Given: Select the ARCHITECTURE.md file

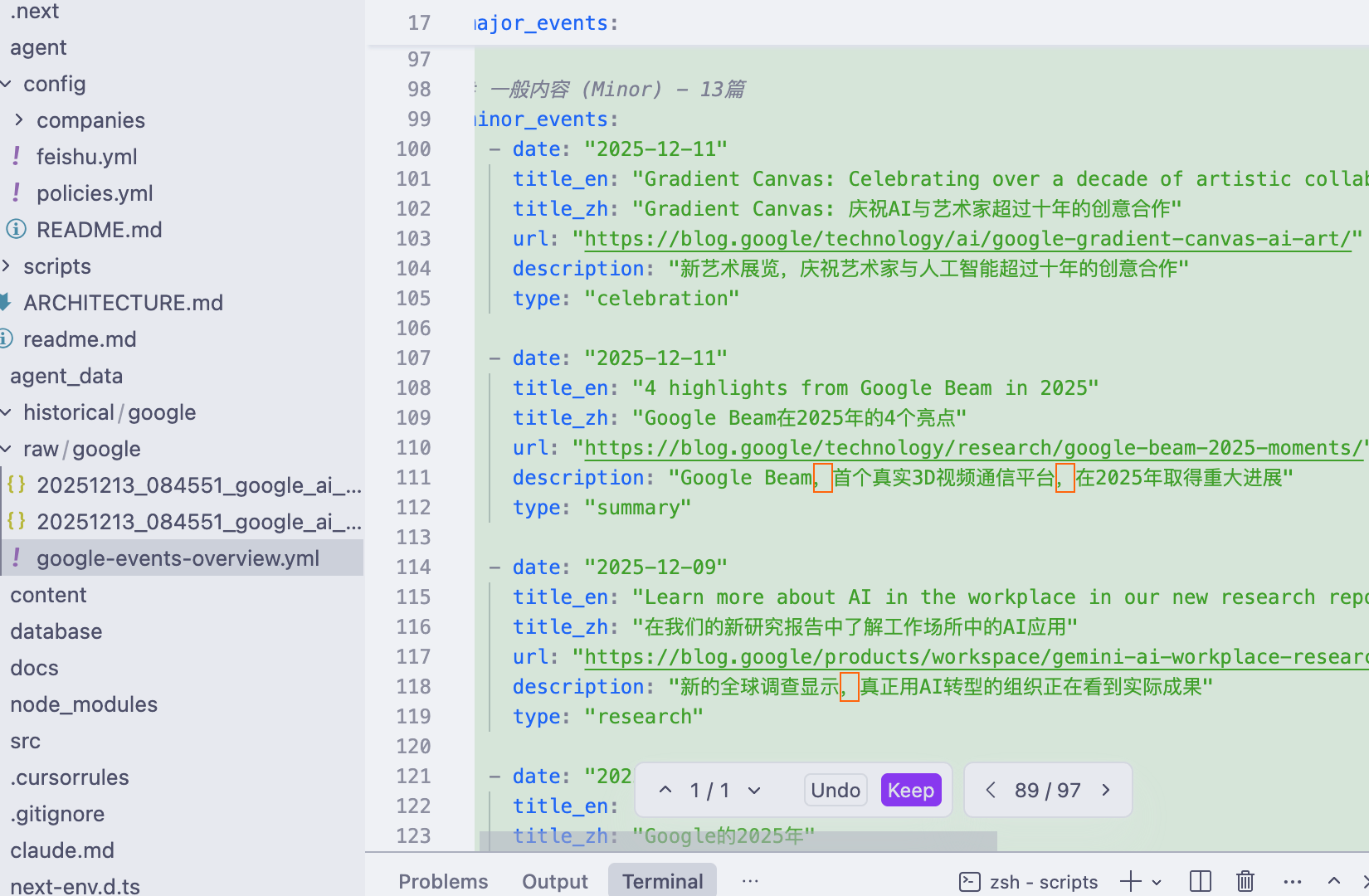Looking at the screenshot, I should [x=123, y=303].
